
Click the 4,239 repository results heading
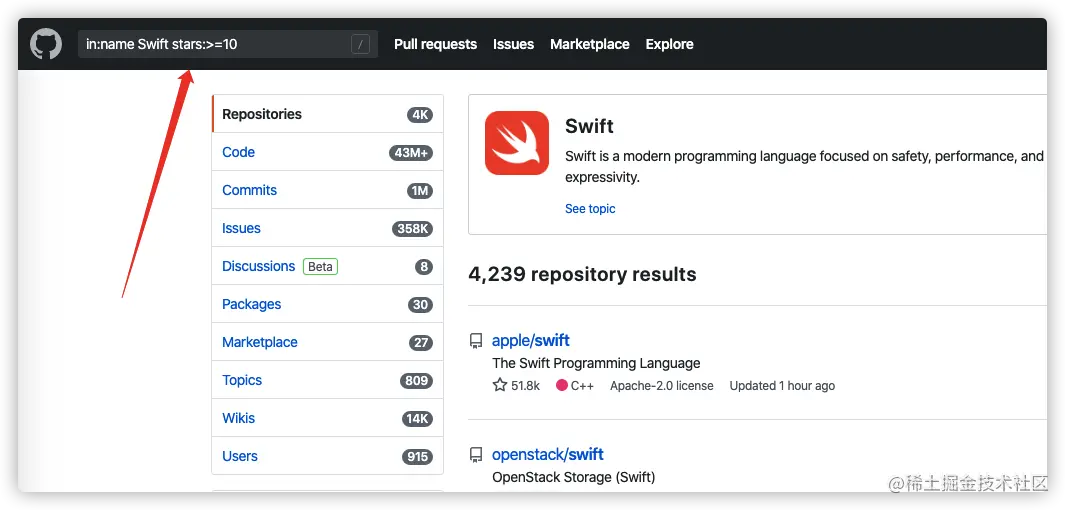point(582,274)
